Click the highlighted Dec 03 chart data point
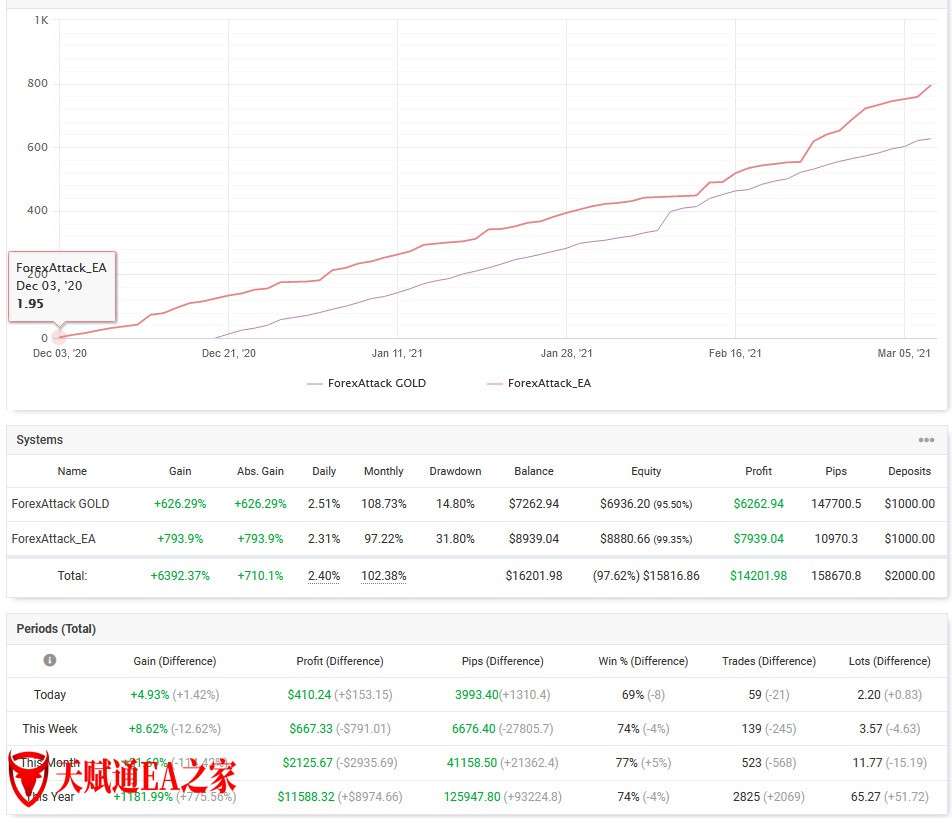 click(58, 337)
